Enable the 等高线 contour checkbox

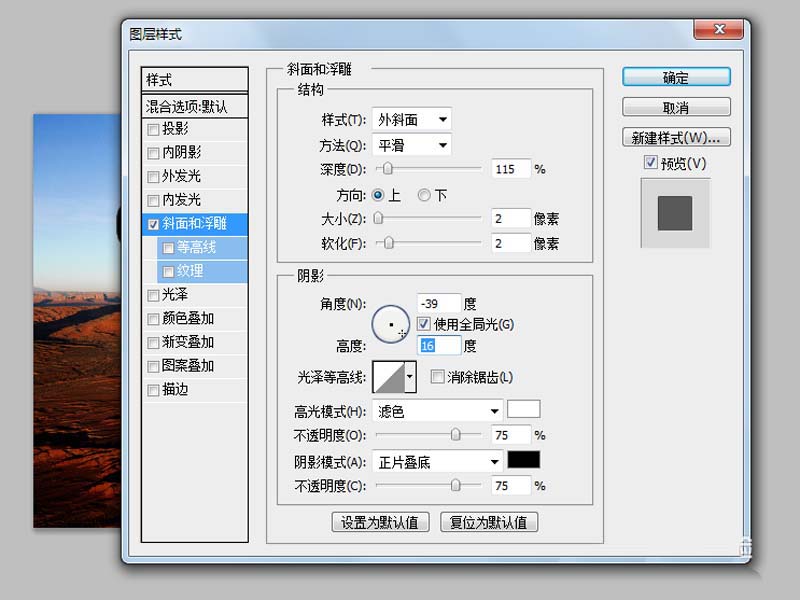point(168,248)
